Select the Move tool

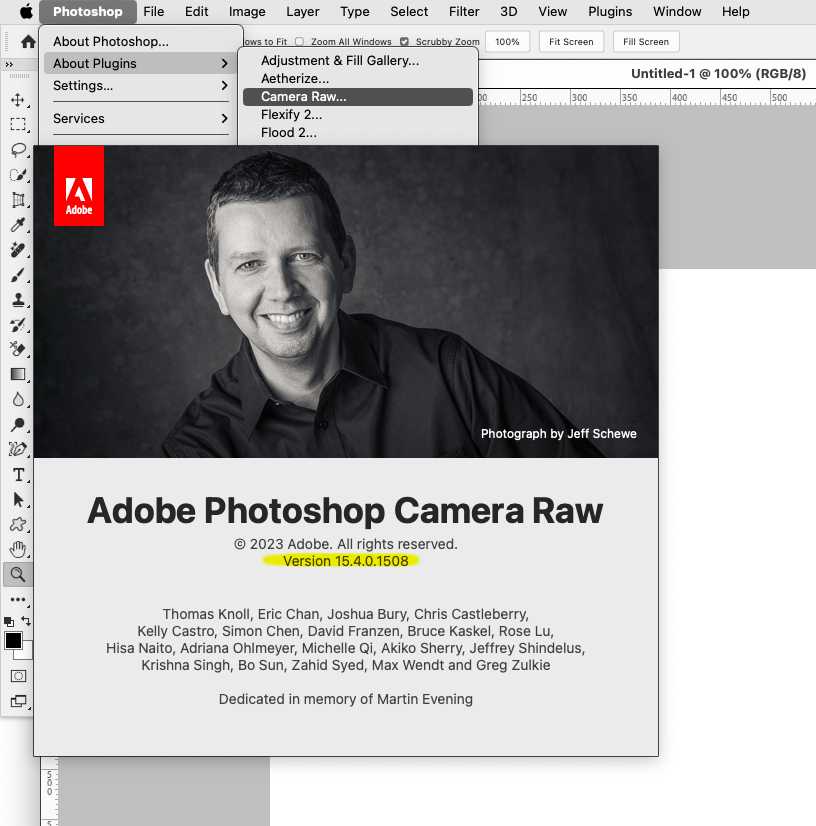pyautogui.click(x=18, y=100)
